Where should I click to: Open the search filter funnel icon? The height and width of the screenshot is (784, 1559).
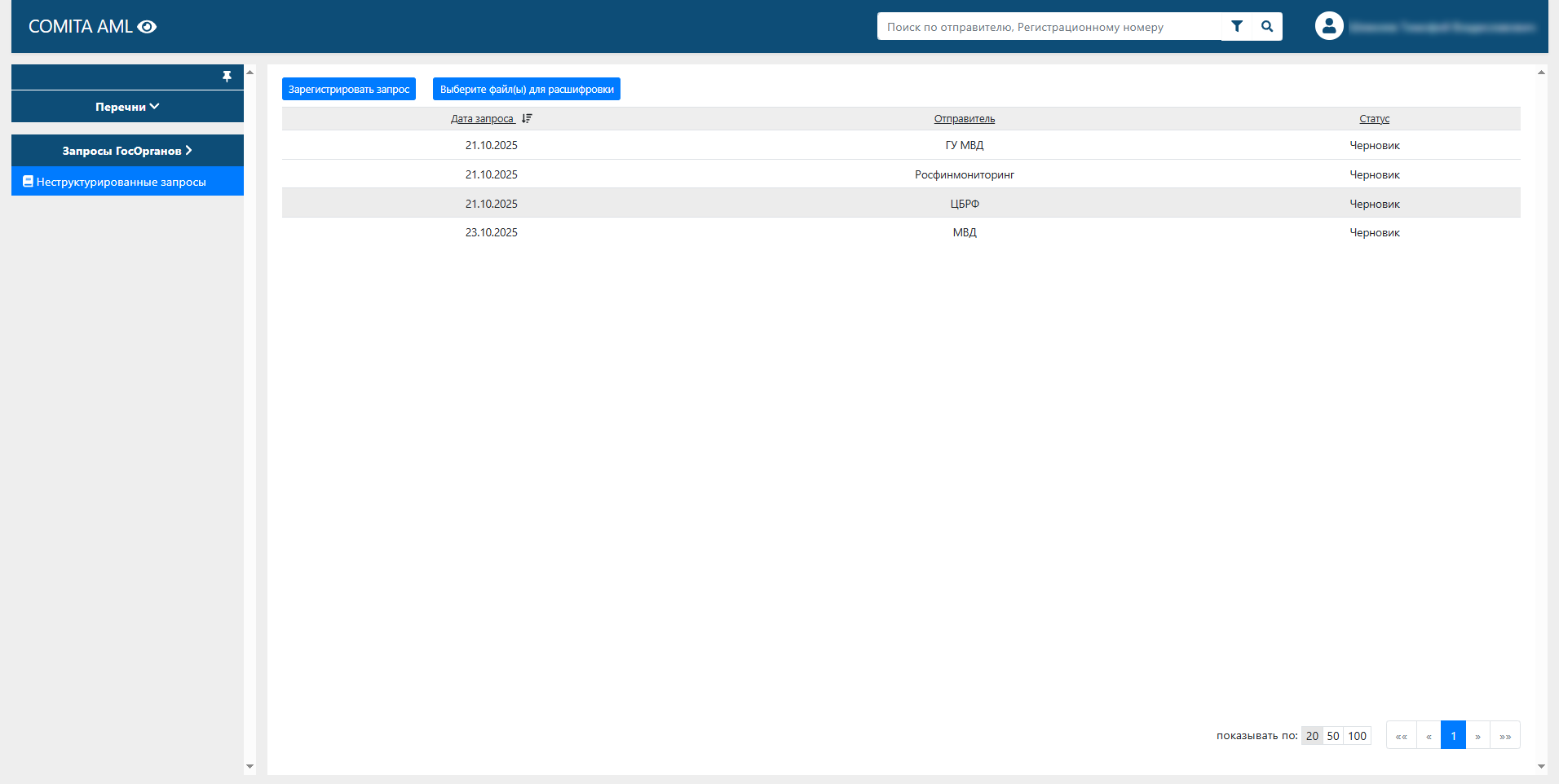[x=1237, y=26]
